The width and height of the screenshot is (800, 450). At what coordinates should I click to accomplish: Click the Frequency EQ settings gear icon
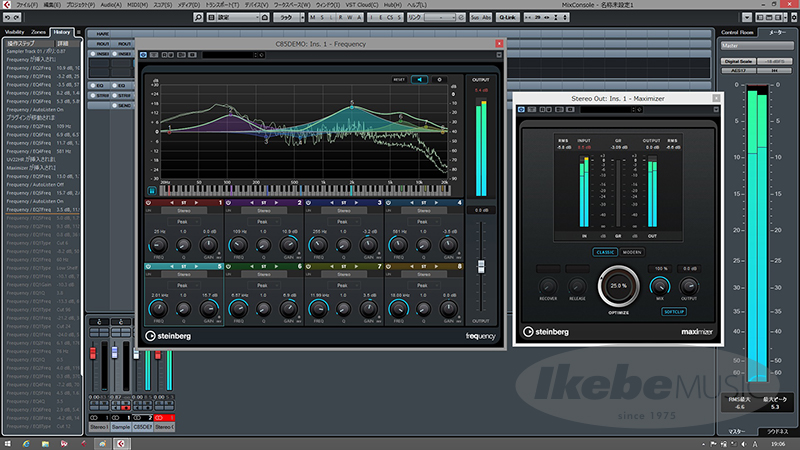pyautogui.click(x=441, y=78)
